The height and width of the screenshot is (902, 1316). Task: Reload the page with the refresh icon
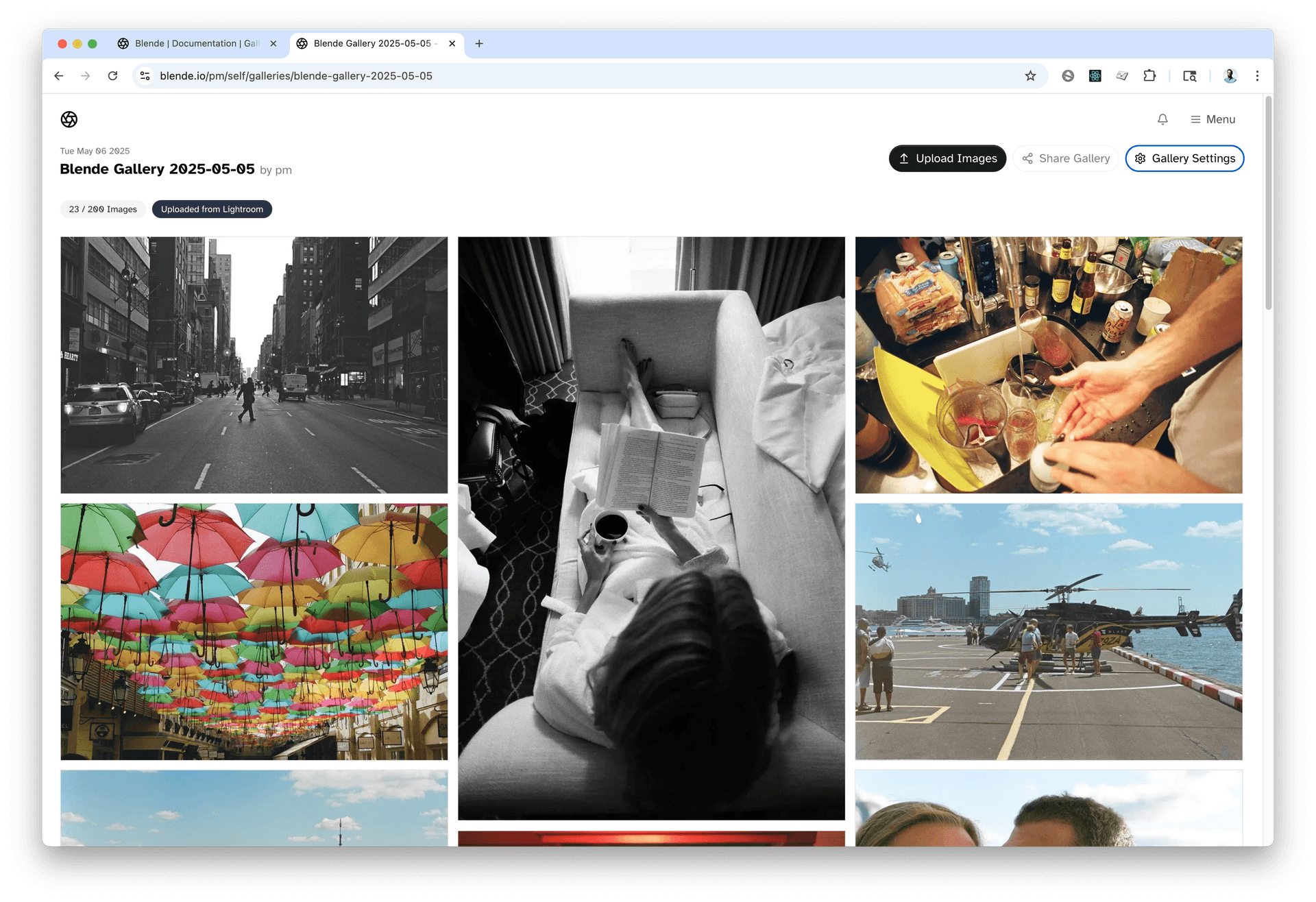pyautogui.click(x=113, y=76)
